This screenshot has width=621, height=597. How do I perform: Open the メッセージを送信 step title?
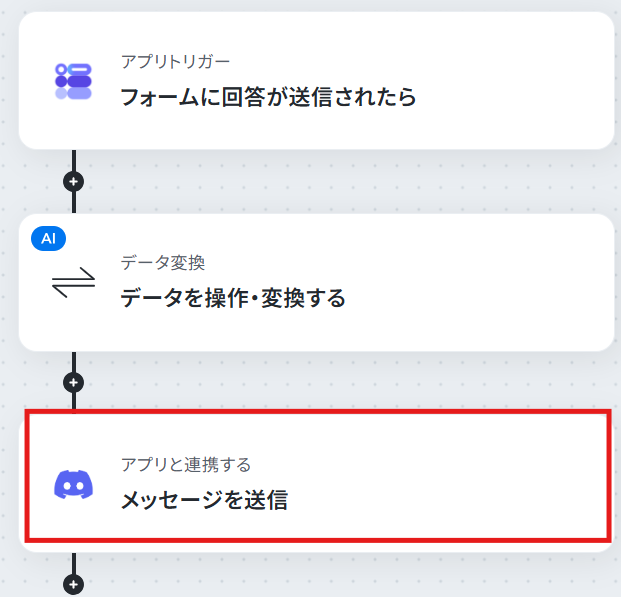tap(204, 500)
